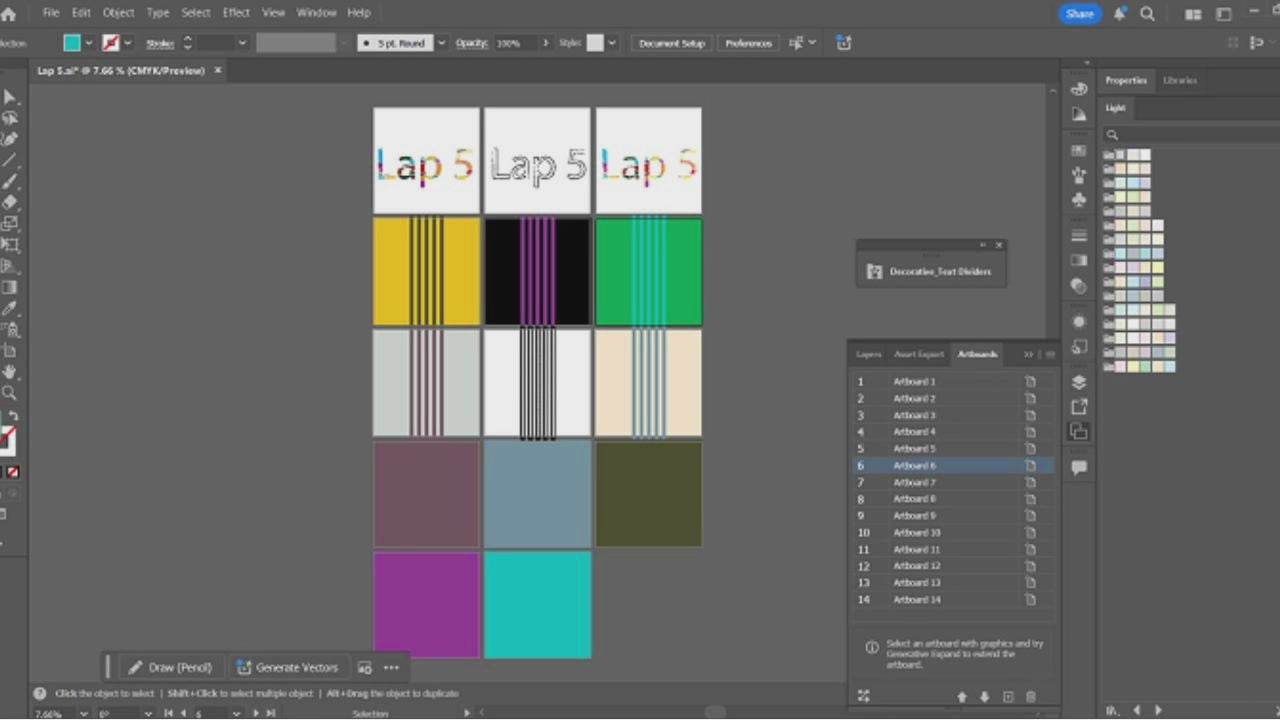Click the Home icon
The width and height of the screenshot is (1280, 720).
pos(9,14)
